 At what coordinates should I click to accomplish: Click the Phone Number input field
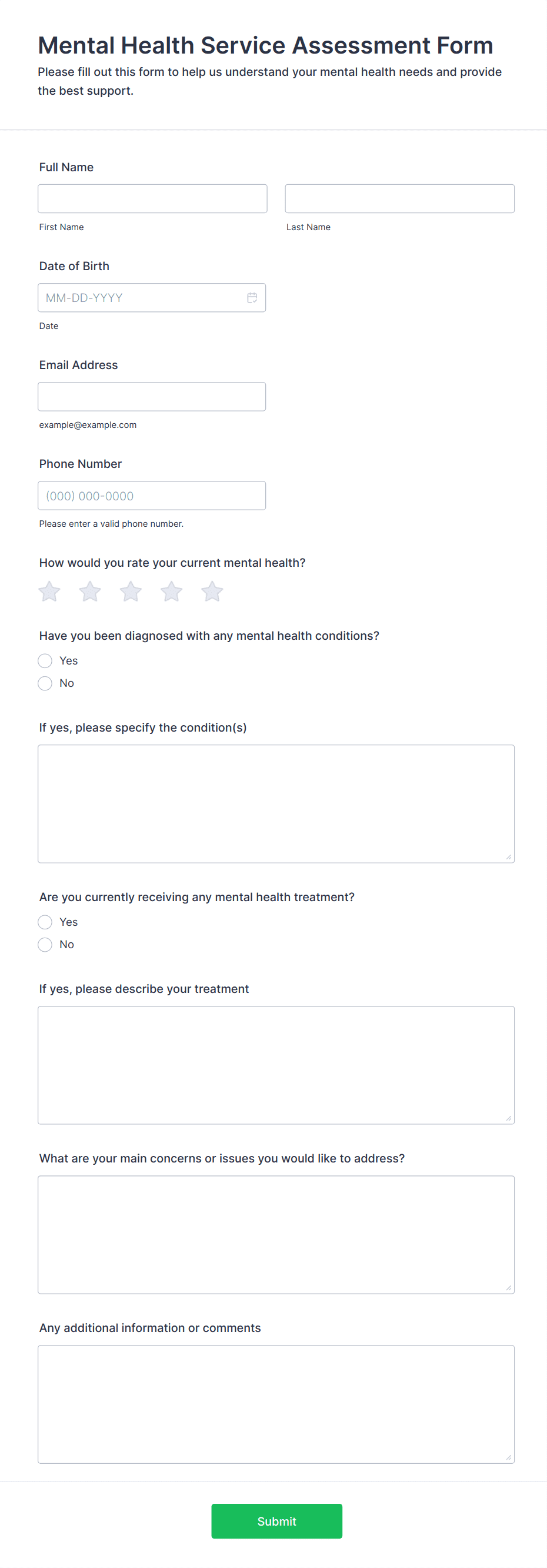click(152, 496)
